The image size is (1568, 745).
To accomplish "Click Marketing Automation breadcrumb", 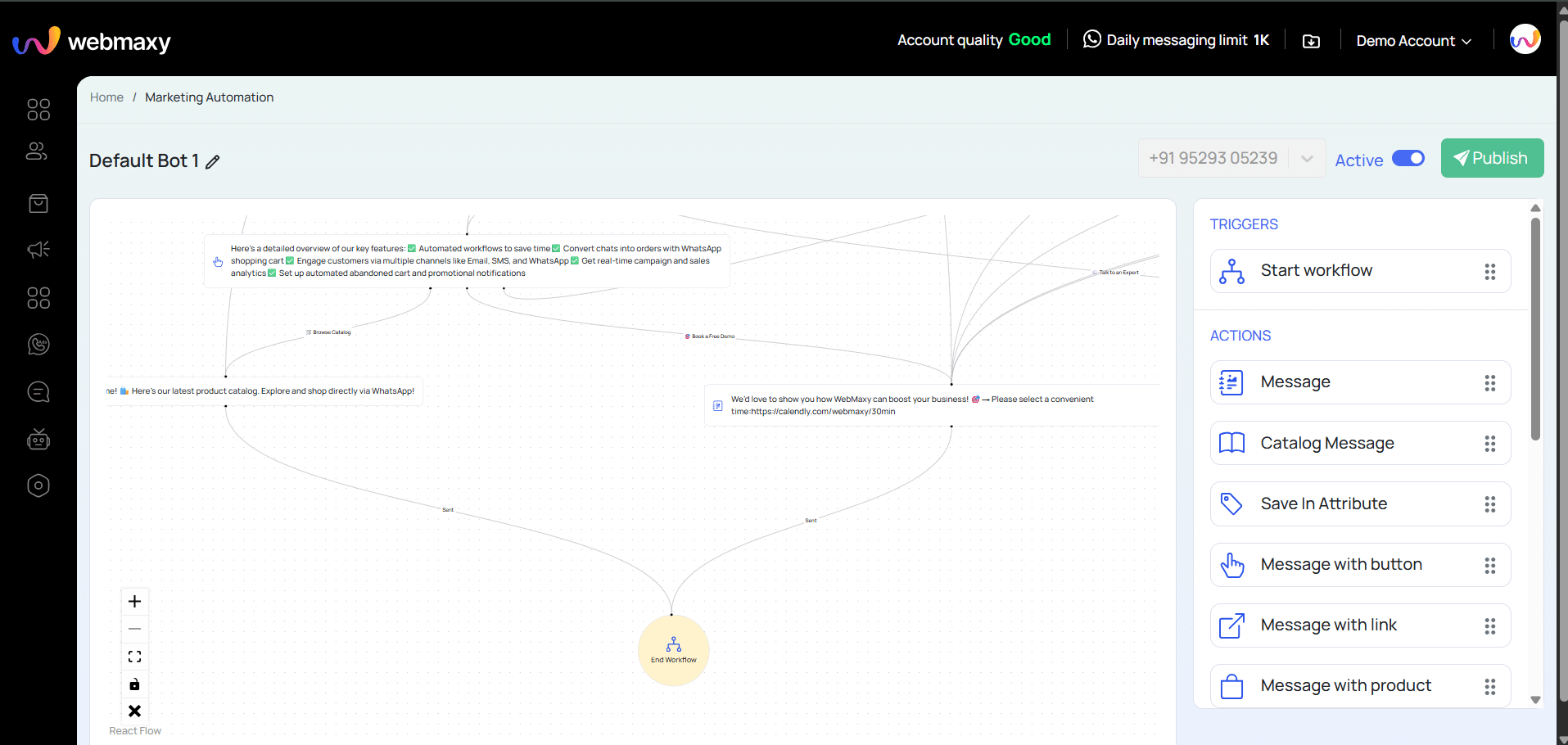I will (x=210, y=97).
